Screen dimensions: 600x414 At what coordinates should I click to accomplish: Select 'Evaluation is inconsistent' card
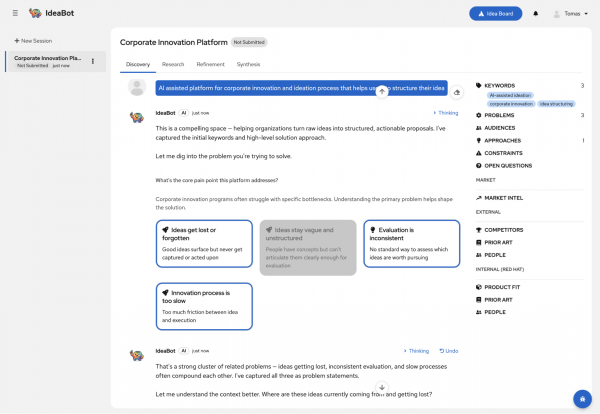(x=412, y=243)
